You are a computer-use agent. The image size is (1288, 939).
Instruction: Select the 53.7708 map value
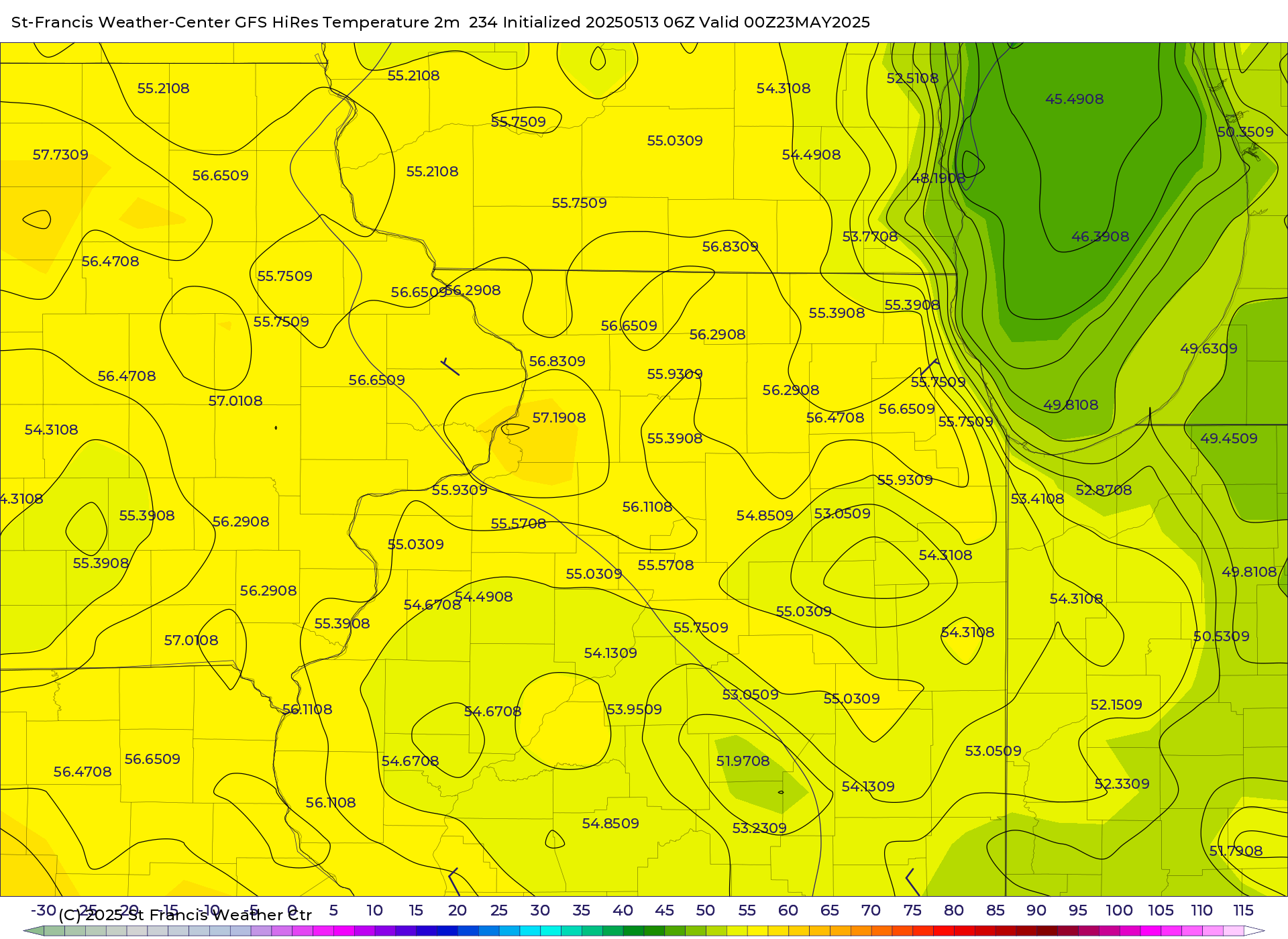(x=870, y=237)
